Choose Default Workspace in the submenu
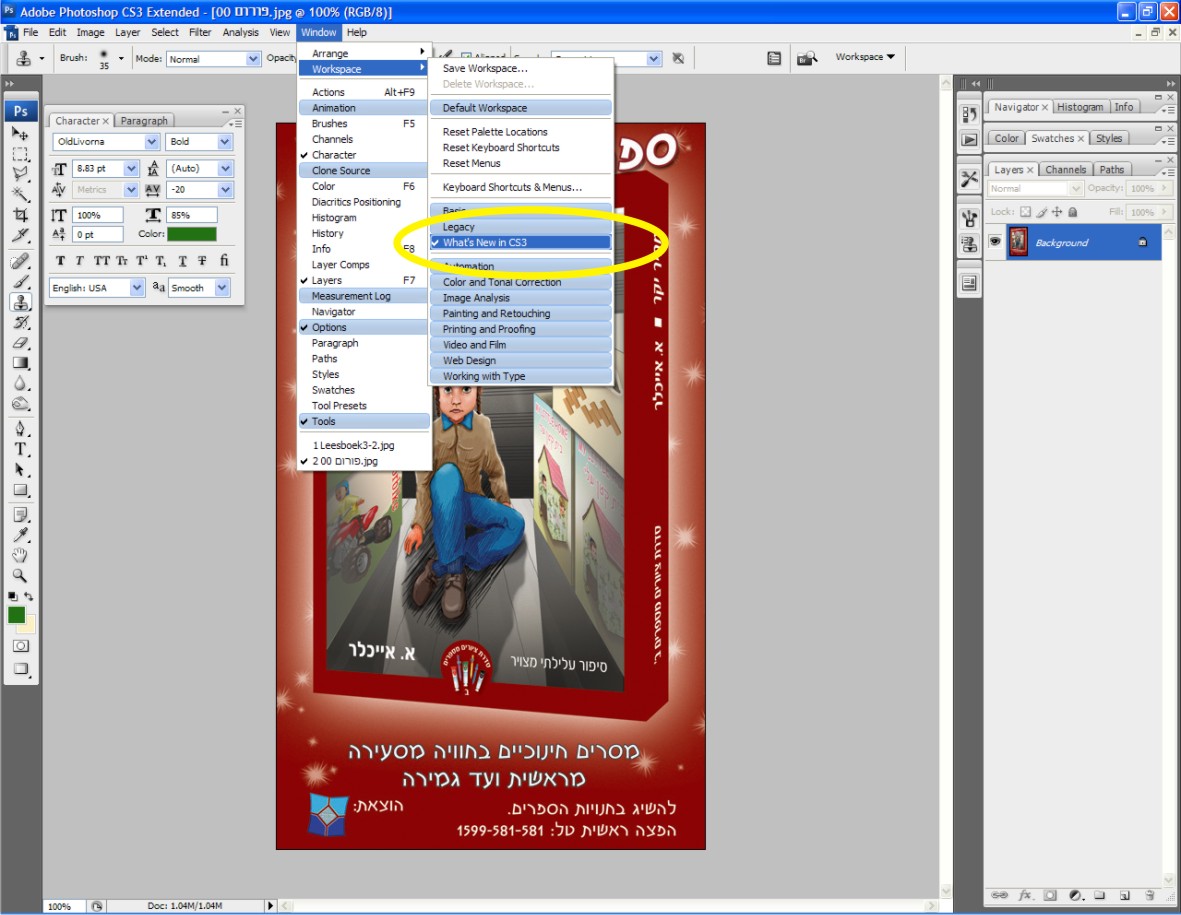 (x=520, y=108)
